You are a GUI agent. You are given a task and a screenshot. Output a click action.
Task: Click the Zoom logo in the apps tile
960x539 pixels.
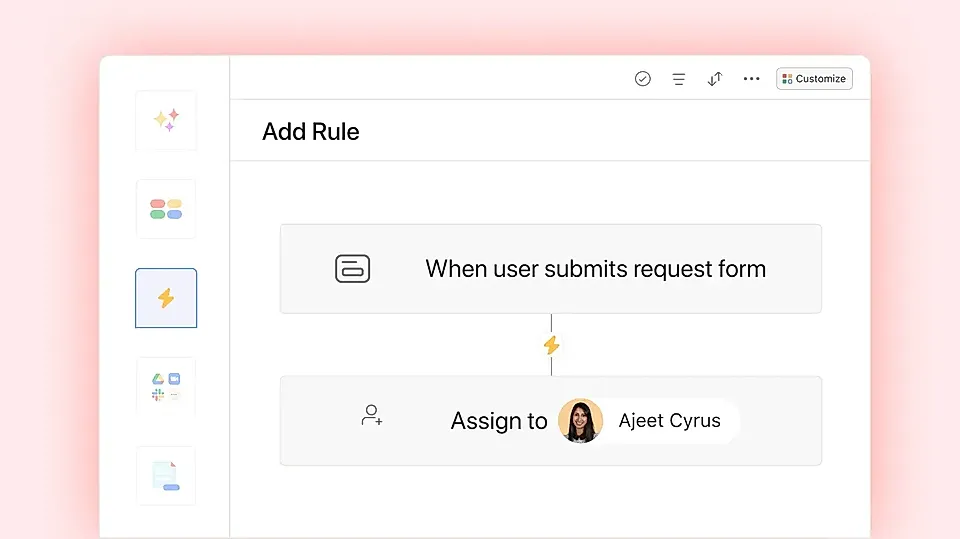tap(174, 379)
